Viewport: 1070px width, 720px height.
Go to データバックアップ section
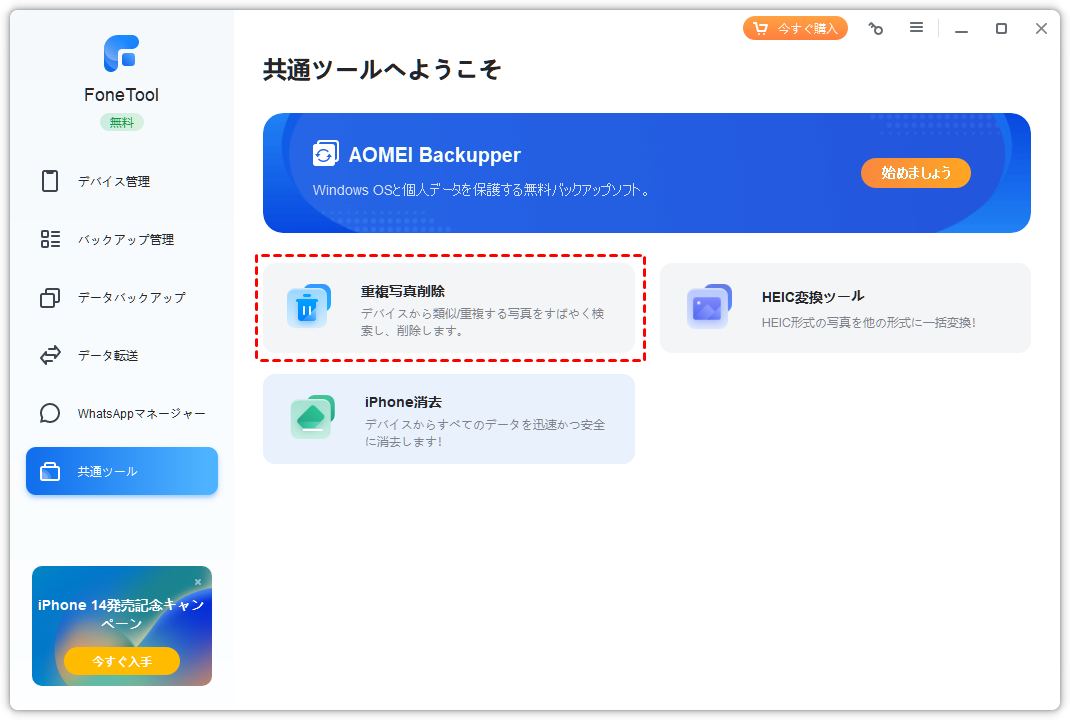131,297
